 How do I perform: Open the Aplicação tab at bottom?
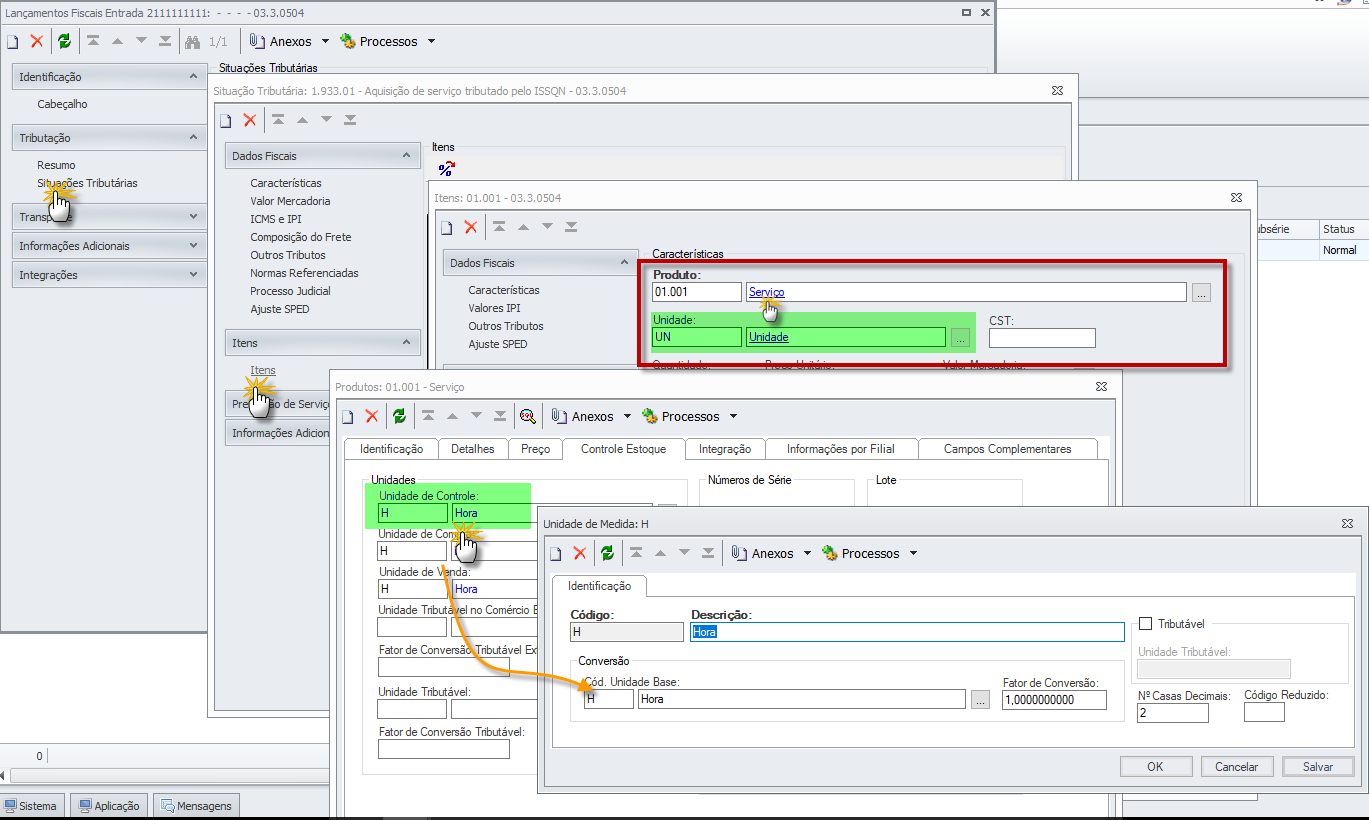[x=110, y=806]
